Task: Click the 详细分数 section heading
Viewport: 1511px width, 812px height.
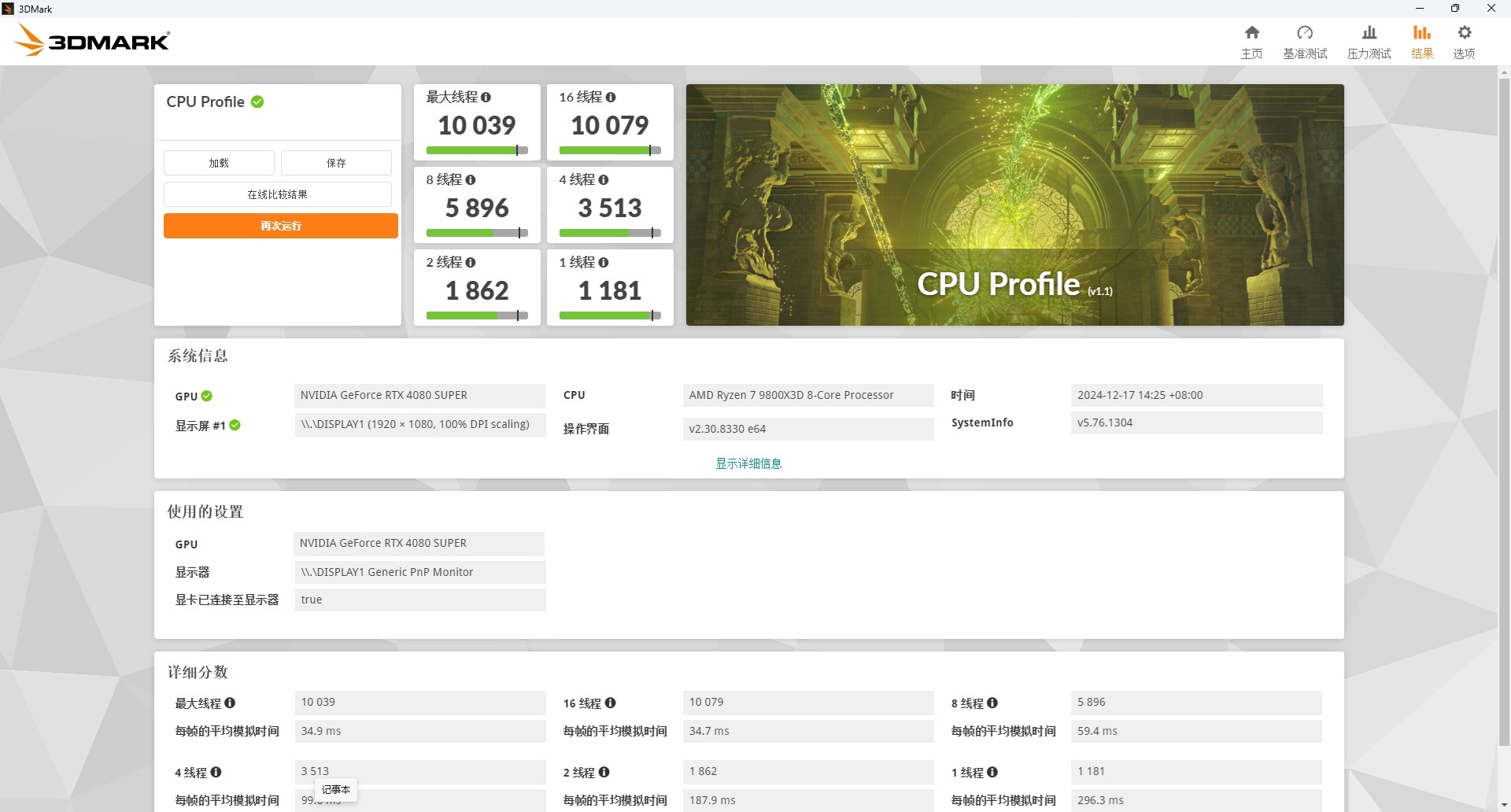Action: tap(198, 672)
